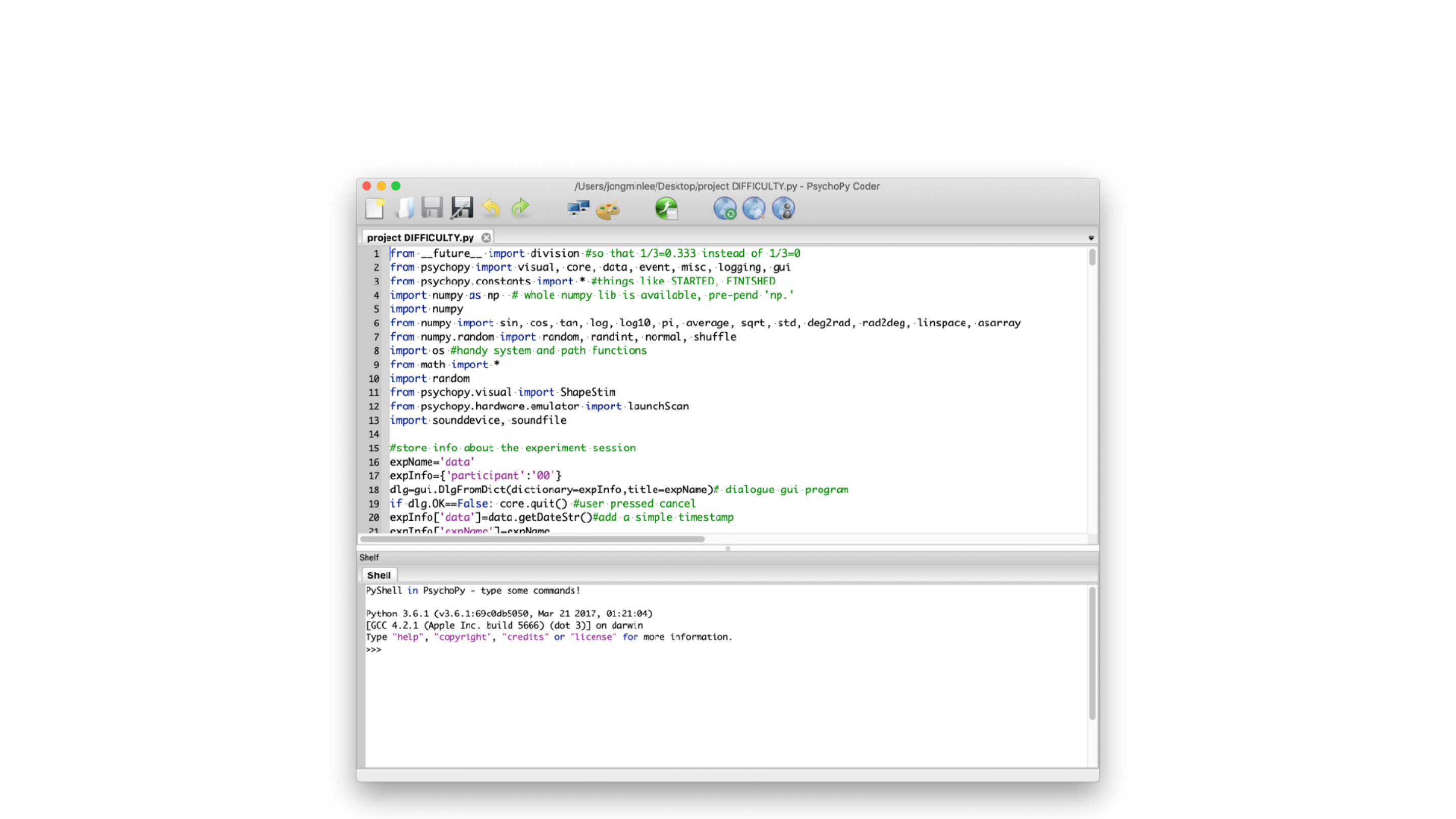Open the Monitor Center
Image resolution: width=1456 pixels, height=819 pixels.
click(x=578, y=209)
